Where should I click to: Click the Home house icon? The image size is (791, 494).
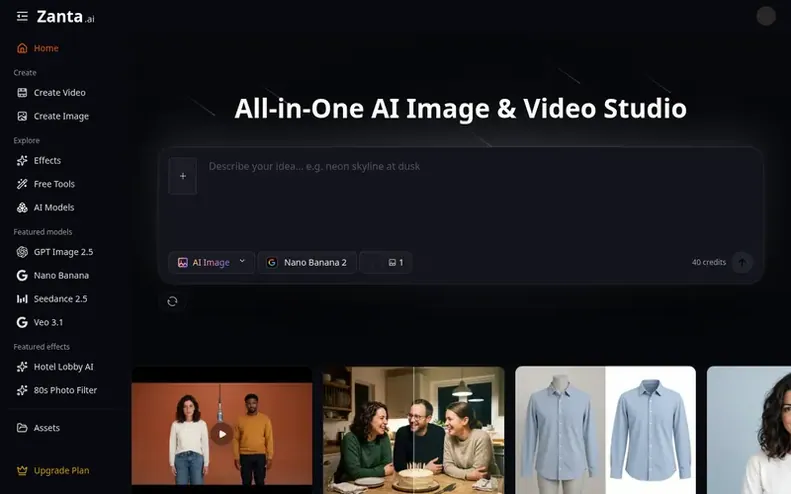(22, 48)
